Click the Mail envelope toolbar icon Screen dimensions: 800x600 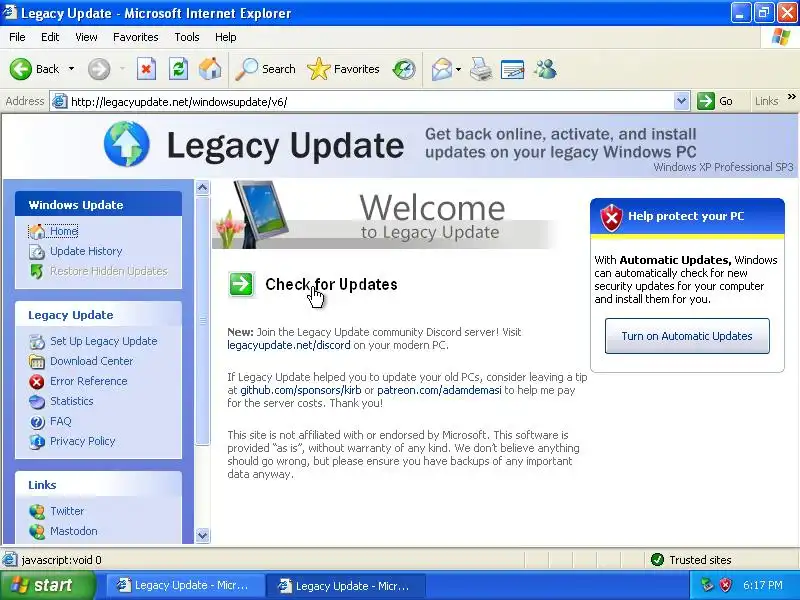coord(441,69)
